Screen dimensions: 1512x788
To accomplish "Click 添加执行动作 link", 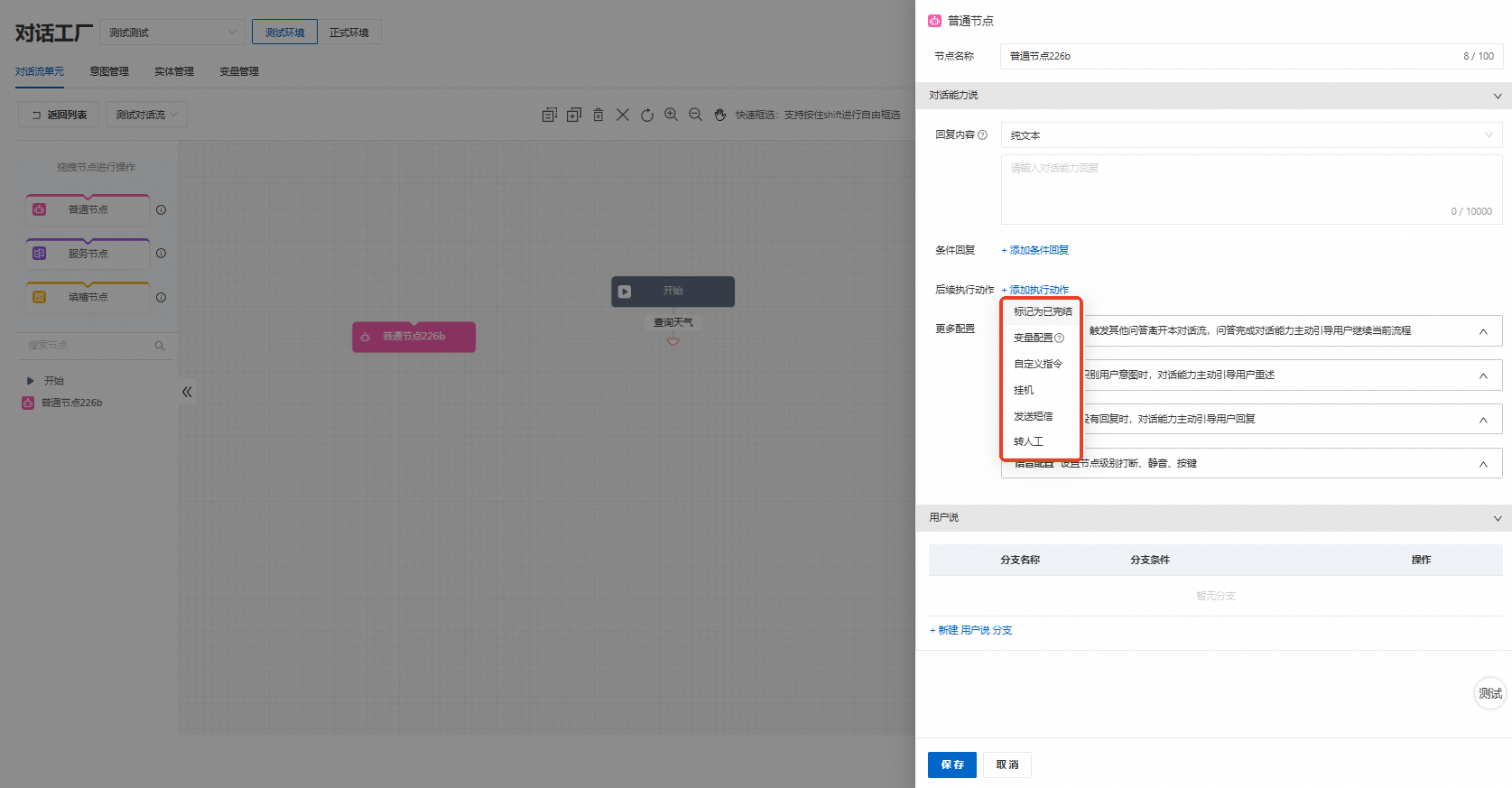I will [x=1035, y=290].
